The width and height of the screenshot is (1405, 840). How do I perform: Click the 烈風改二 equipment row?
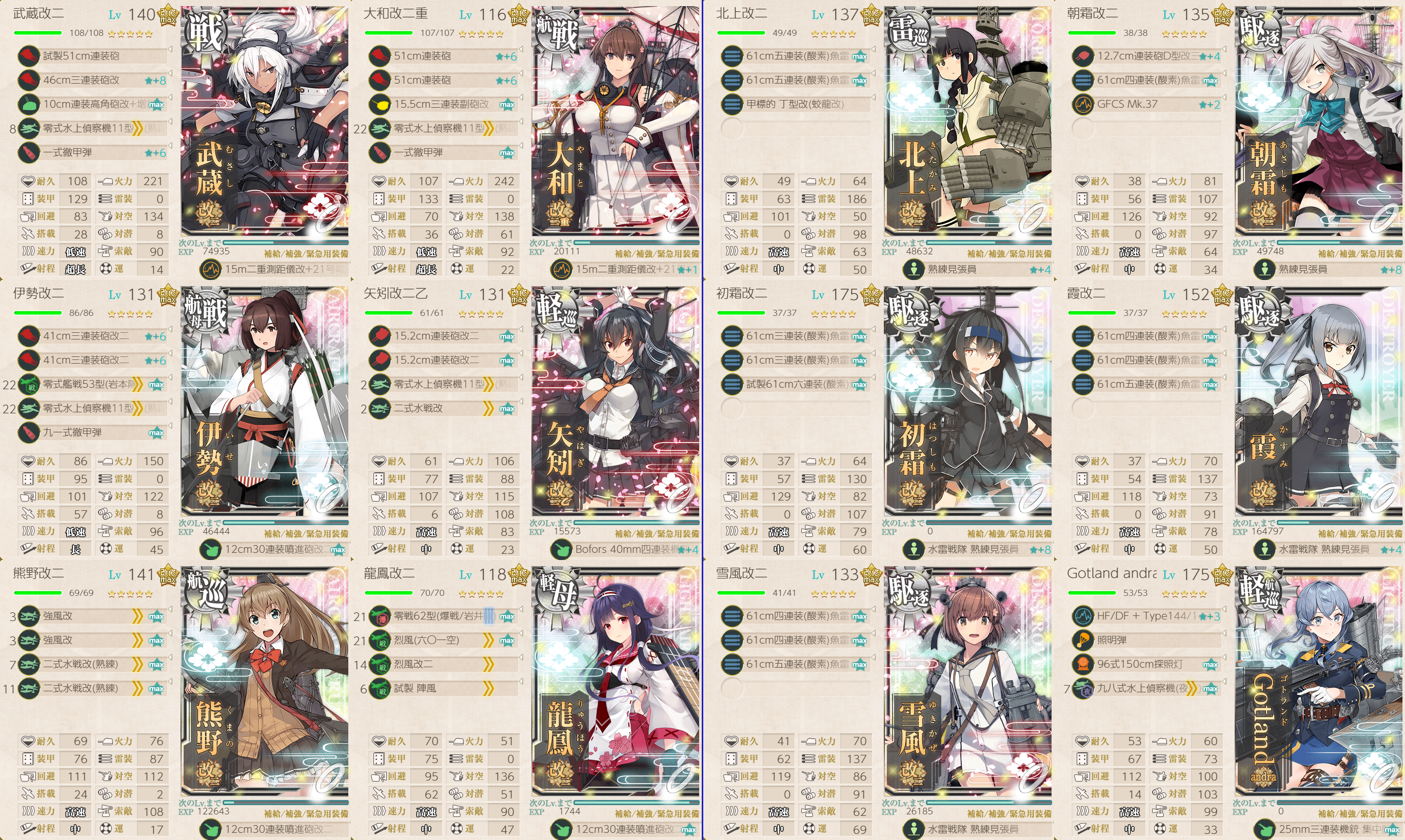pos(444,664)
